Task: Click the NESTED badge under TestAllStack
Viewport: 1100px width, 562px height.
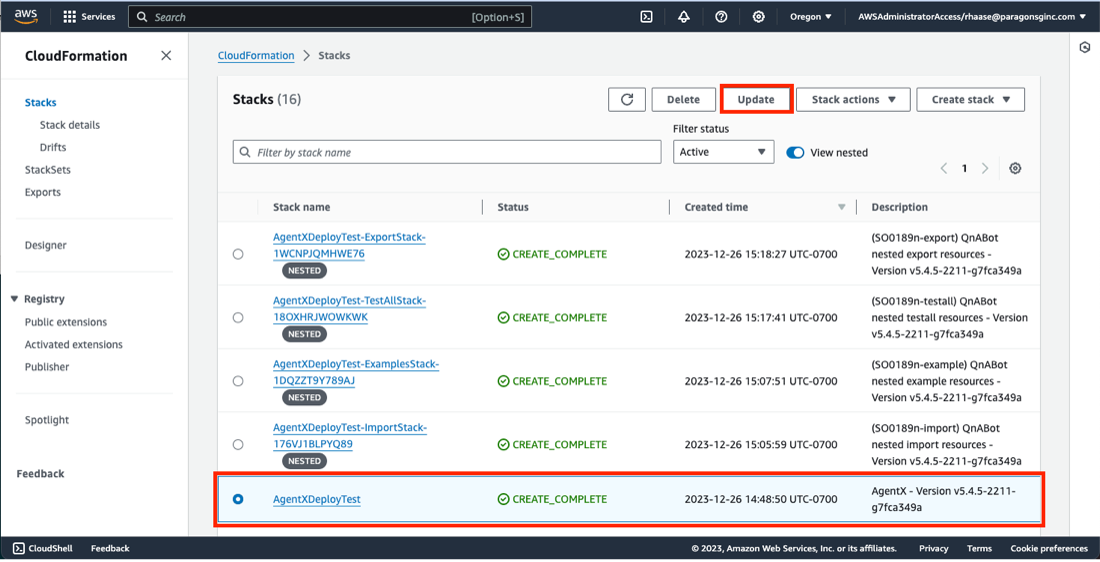Action: coord(304,334)
